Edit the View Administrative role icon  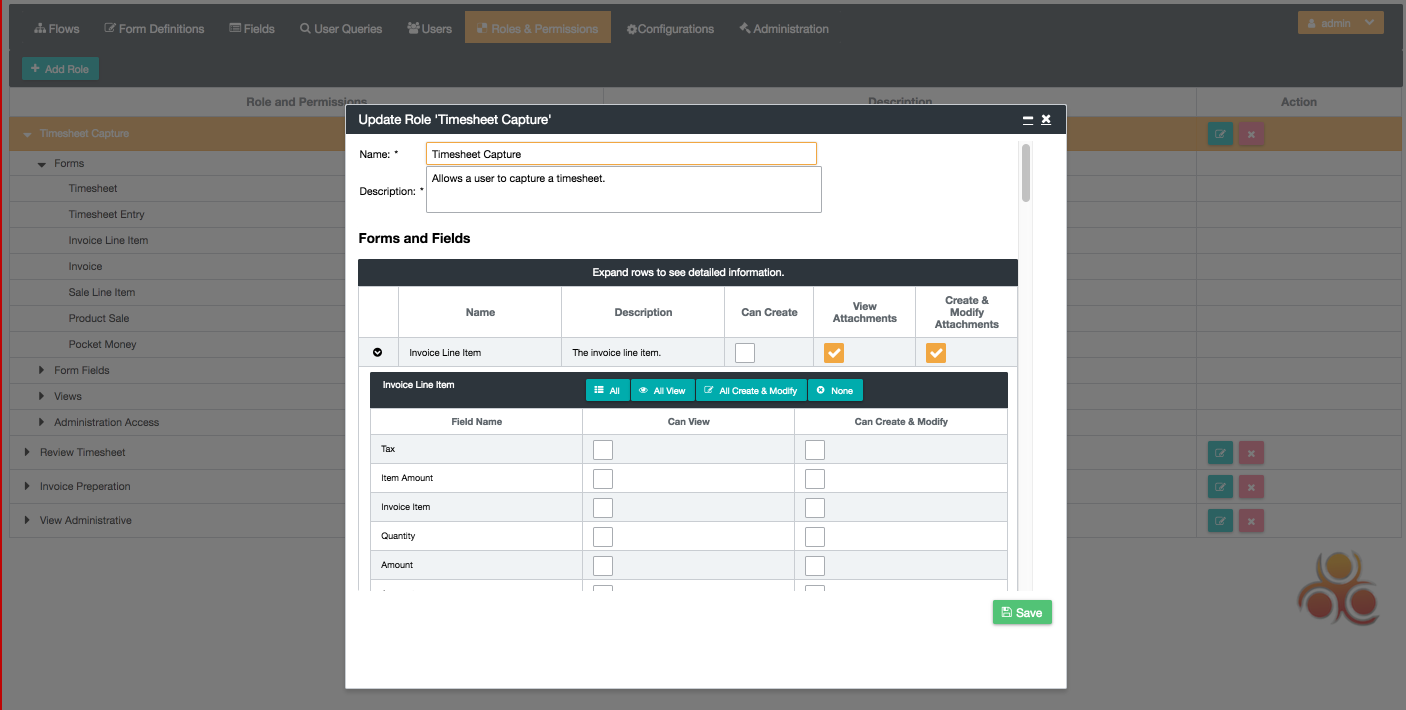[x=1220, y=521]
